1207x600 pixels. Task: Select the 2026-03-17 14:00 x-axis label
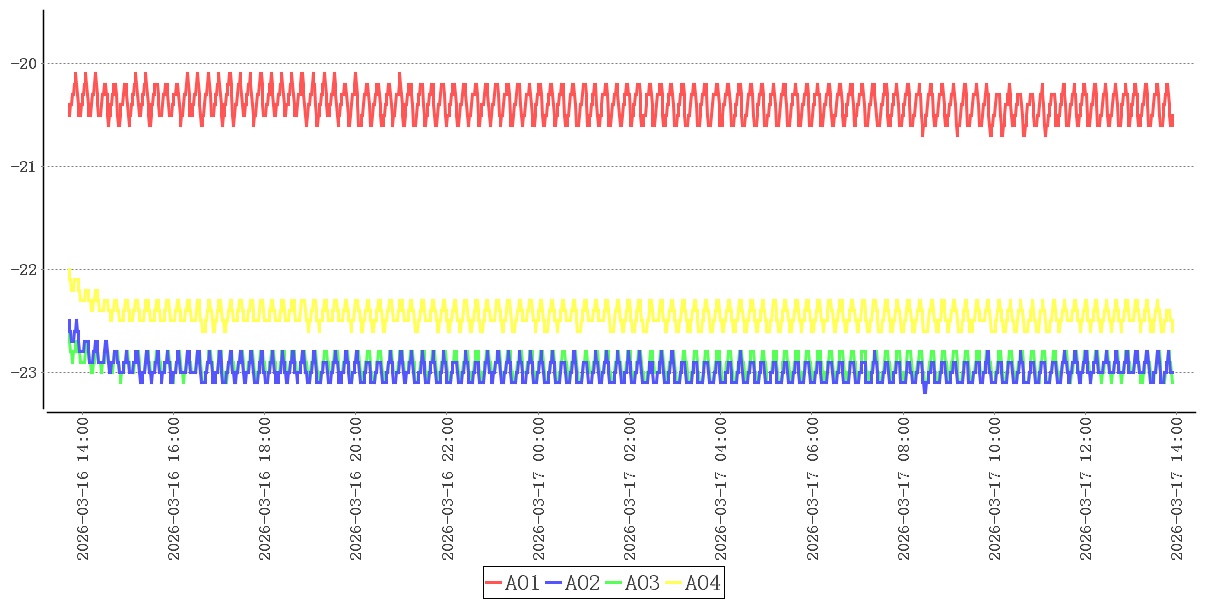1177,489
